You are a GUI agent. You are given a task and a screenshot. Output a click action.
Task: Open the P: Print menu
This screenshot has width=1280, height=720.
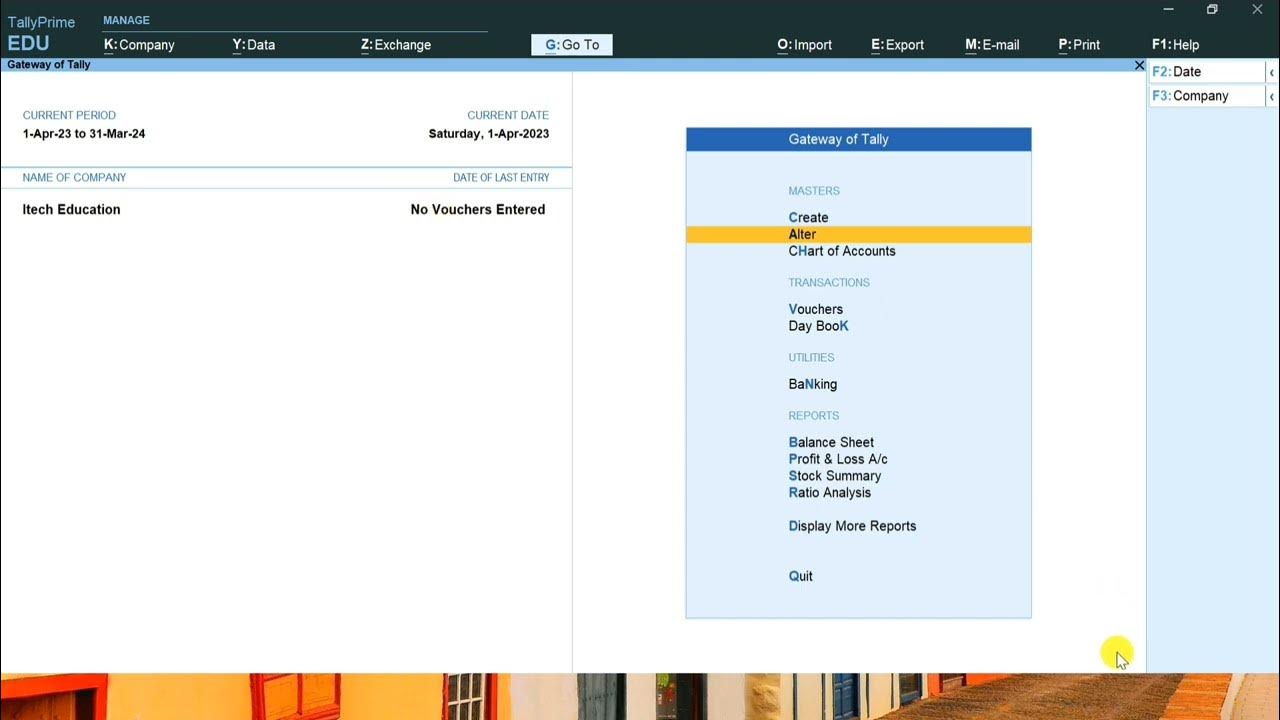coord(1079,45)
